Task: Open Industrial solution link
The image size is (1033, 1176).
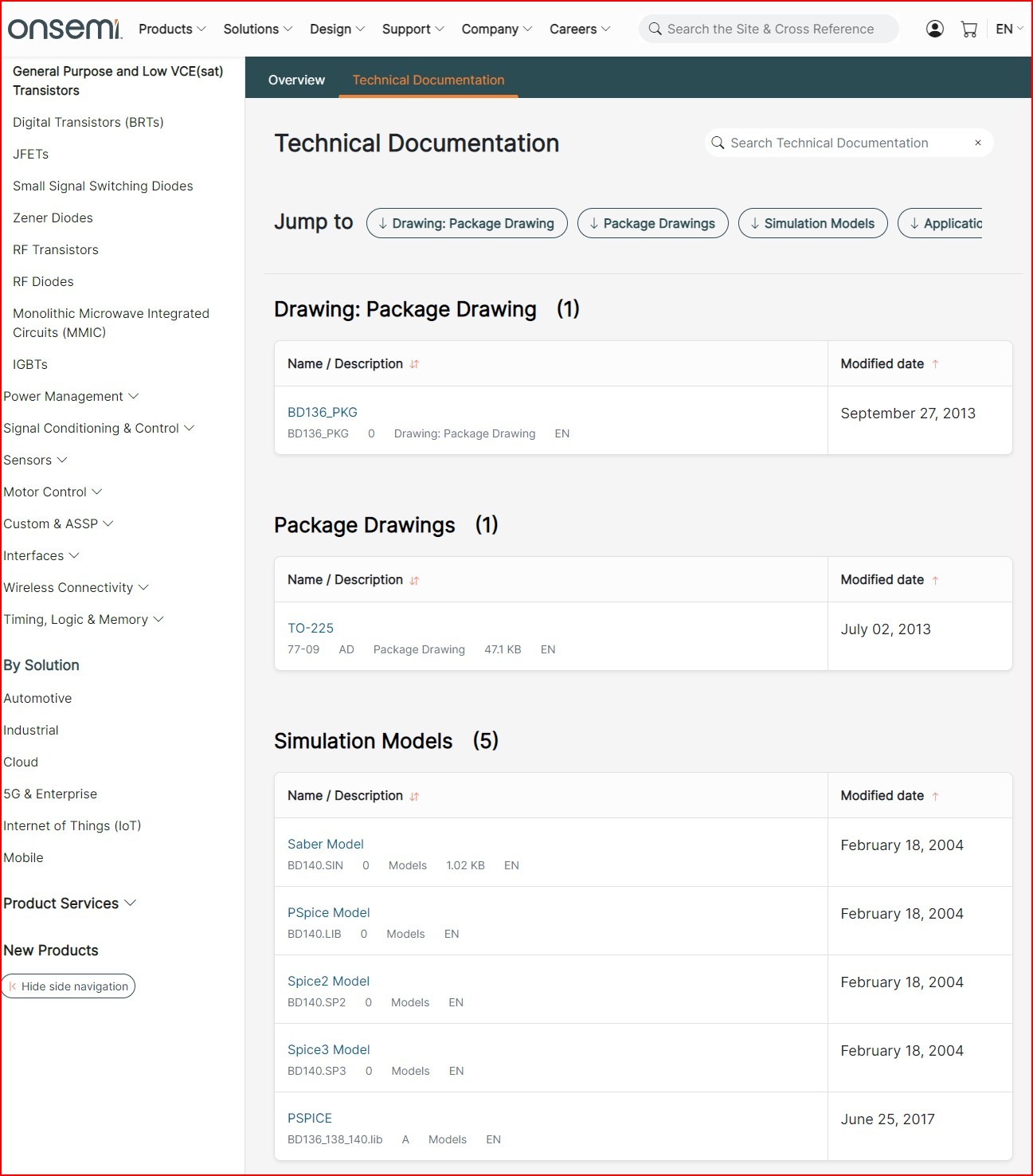Action: click(31, 730)
